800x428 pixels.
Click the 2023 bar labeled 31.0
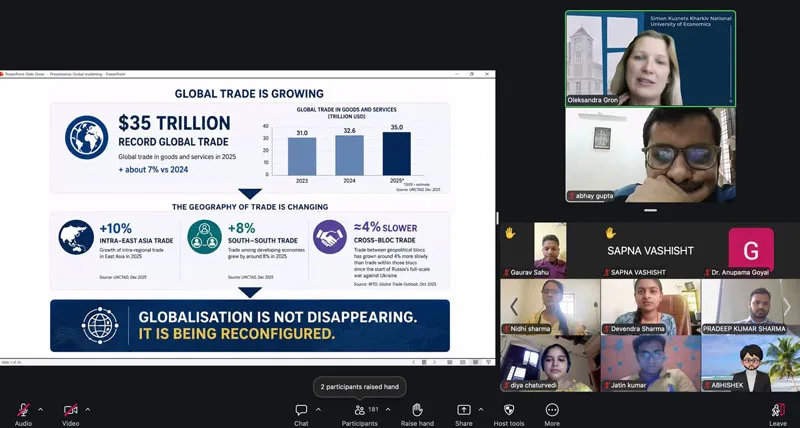(x=302, y=156)
